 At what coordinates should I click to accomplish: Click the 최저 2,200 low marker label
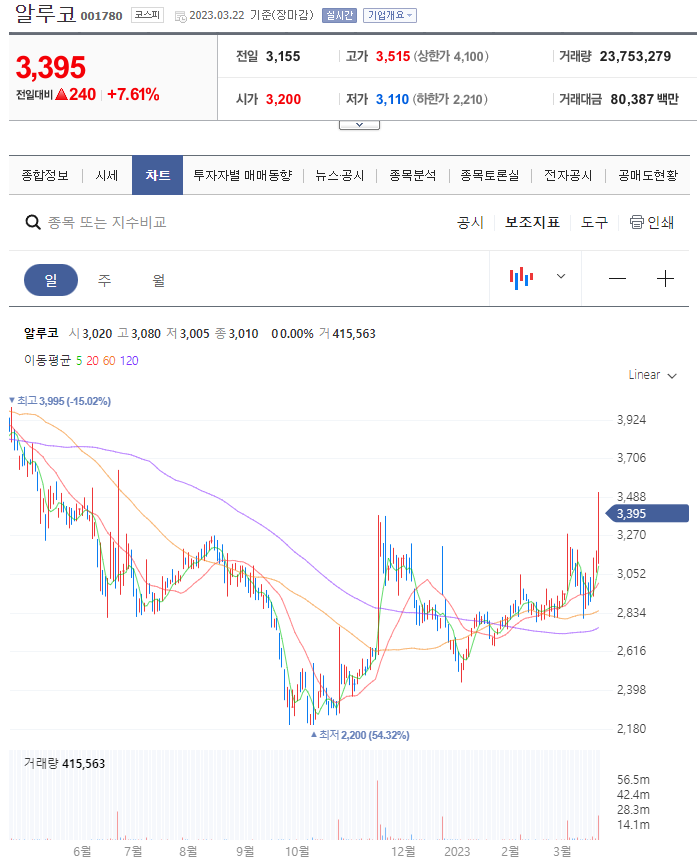click(x=360, y=735)
